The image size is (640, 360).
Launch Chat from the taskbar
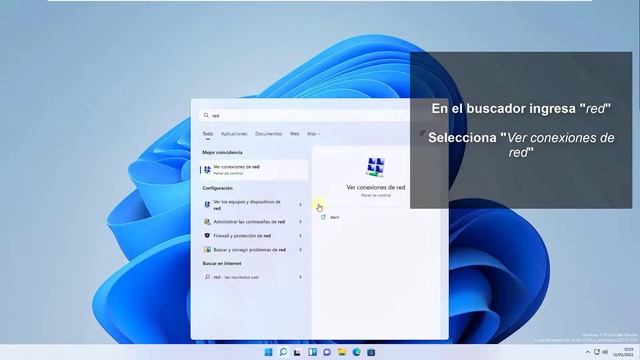(327, 352)
